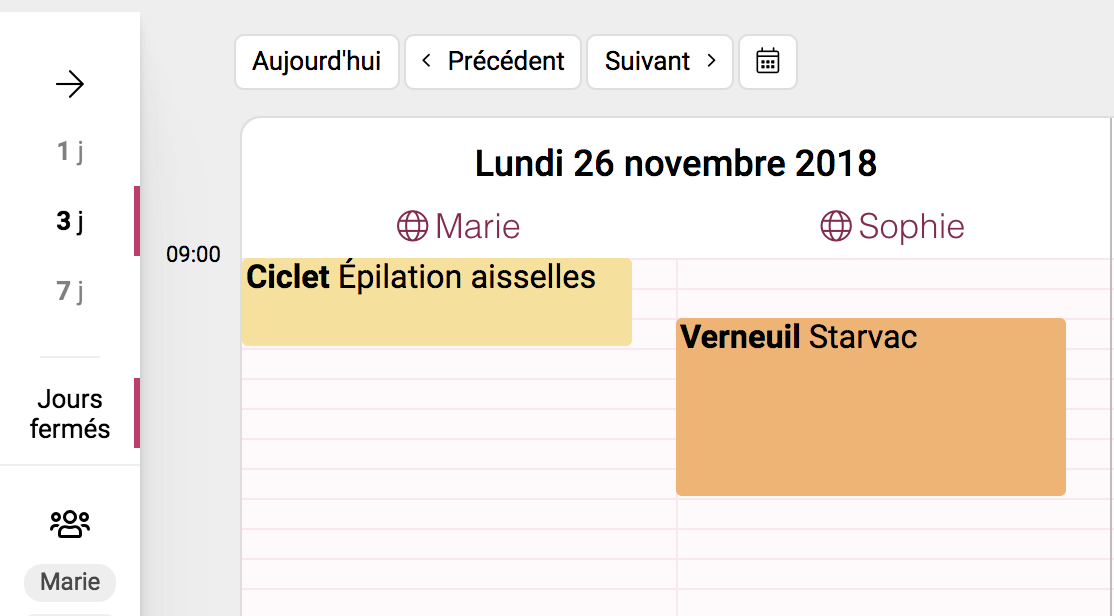The width and height of the screenshot is (1114, 616).
Task: Advance to next days with Suivant
Action: pyautogui.click(x=660, y=62)
